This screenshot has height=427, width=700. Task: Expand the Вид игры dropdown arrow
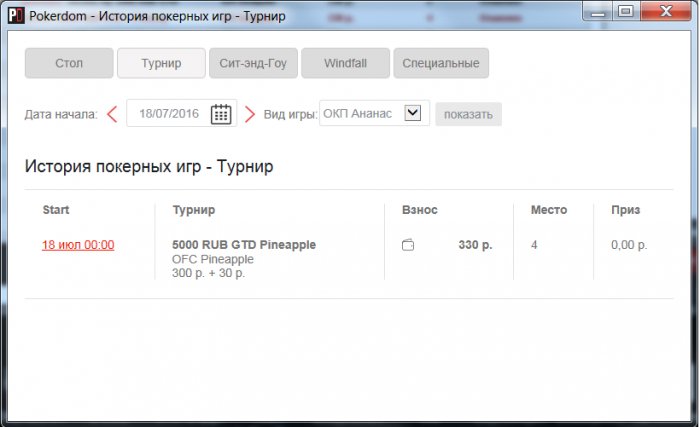click(x=412, y=113)
